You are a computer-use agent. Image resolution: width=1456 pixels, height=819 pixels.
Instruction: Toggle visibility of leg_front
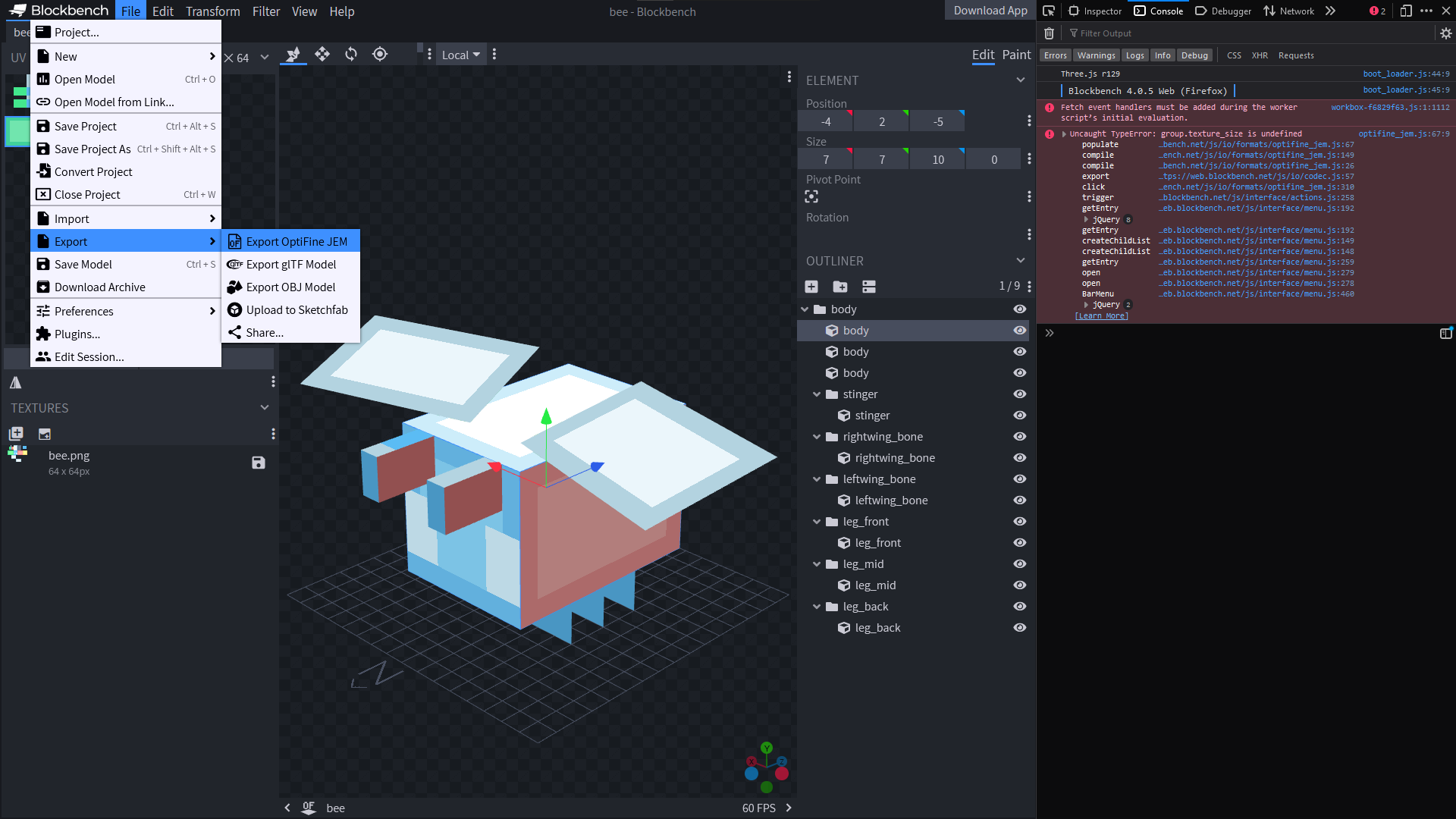click(1020, 521)
